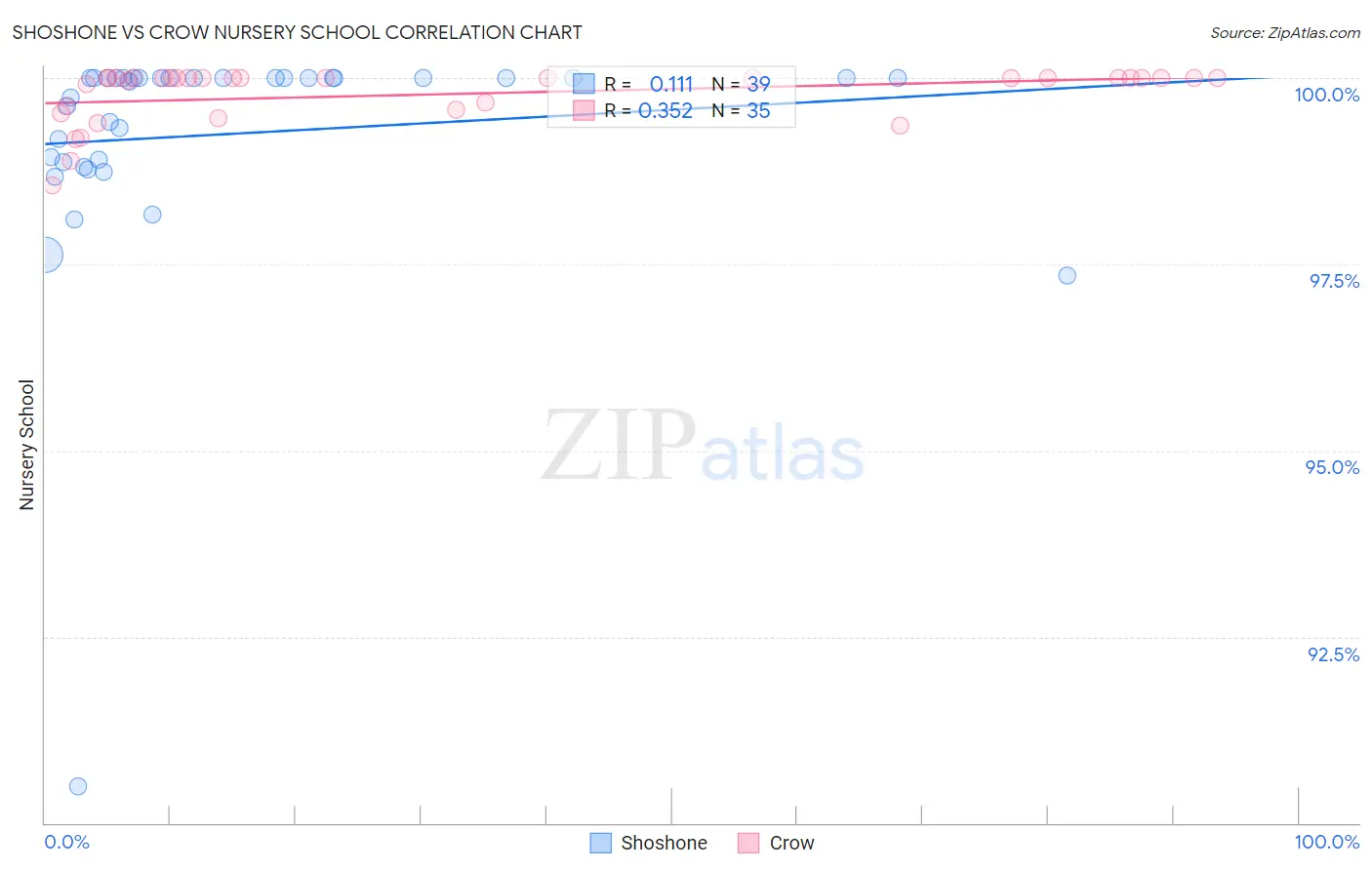Open the ZipAtlas.com source link

pyautogui.click(x=1285, y=32)
